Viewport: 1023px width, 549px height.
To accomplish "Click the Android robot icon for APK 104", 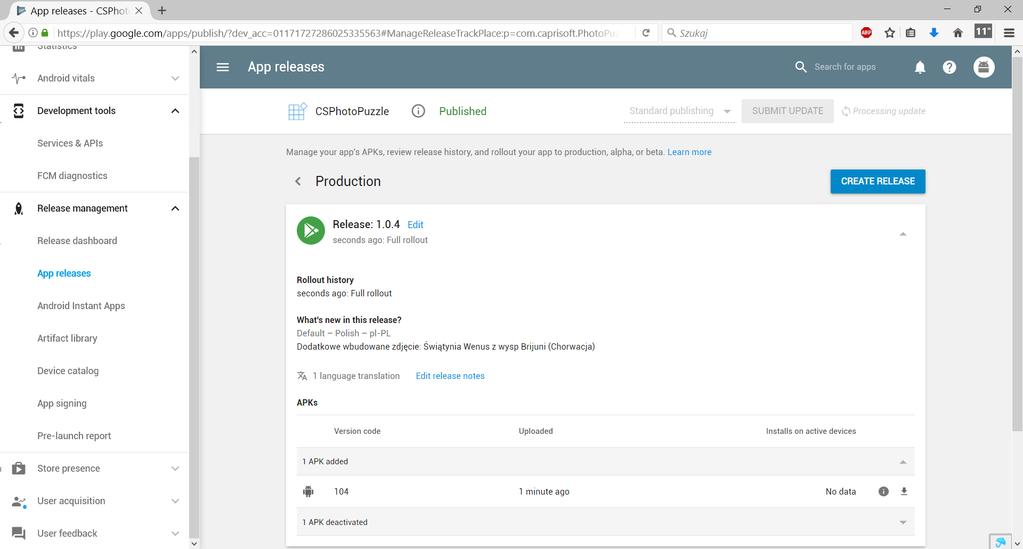I will [308, 492].
